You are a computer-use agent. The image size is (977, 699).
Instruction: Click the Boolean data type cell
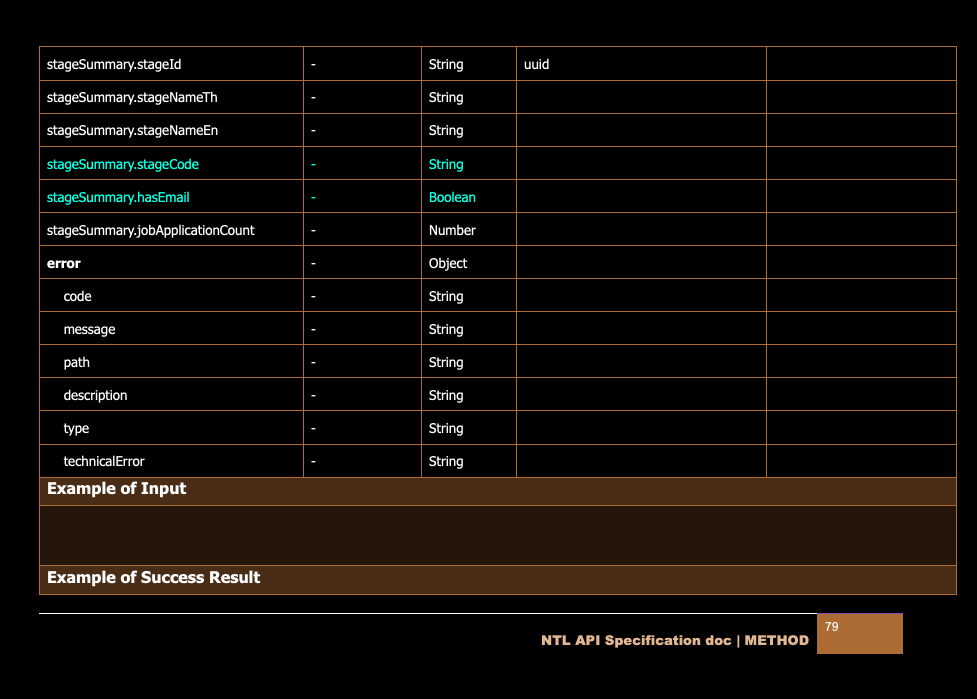(452, 197)
